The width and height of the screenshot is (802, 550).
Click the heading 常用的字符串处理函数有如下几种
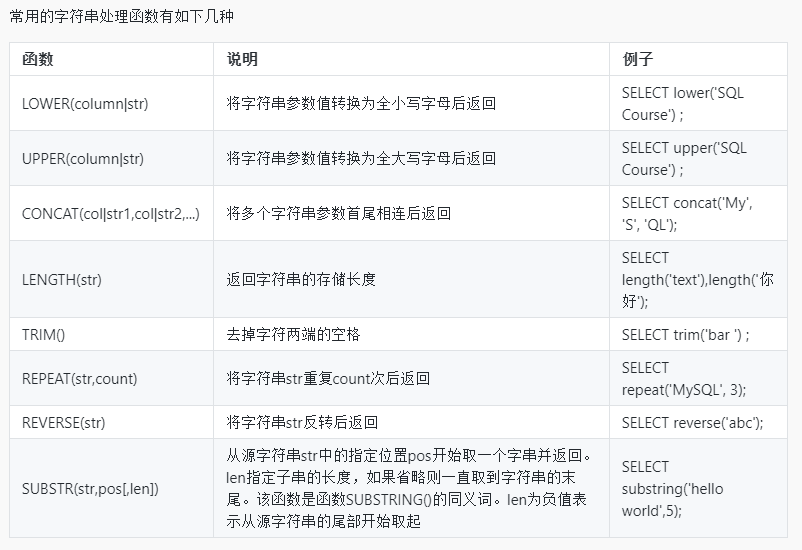[123, 17]
